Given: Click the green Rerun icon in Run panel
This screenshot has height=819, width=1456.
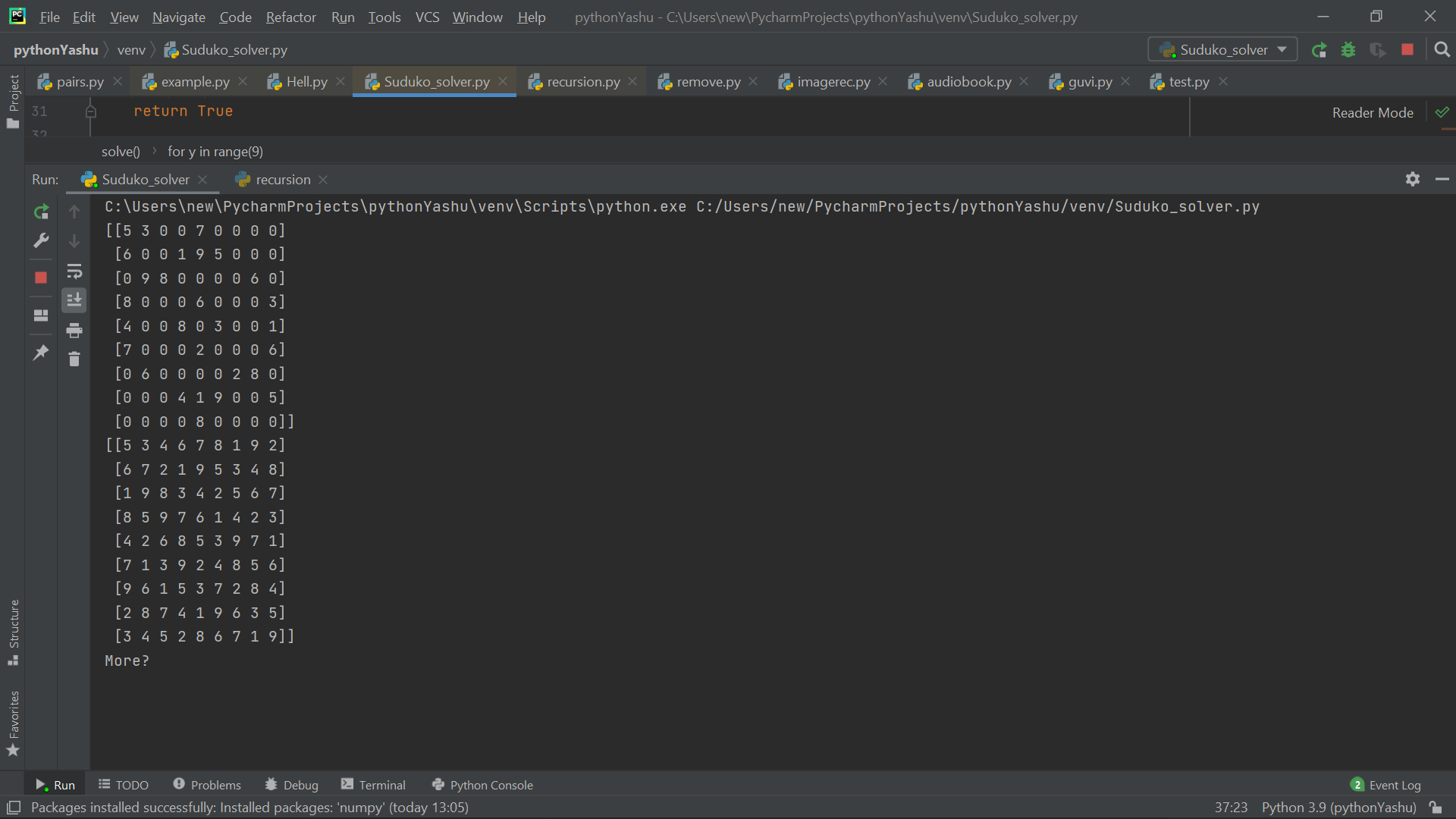Looking at the screenshot, I should click(41, 212).
